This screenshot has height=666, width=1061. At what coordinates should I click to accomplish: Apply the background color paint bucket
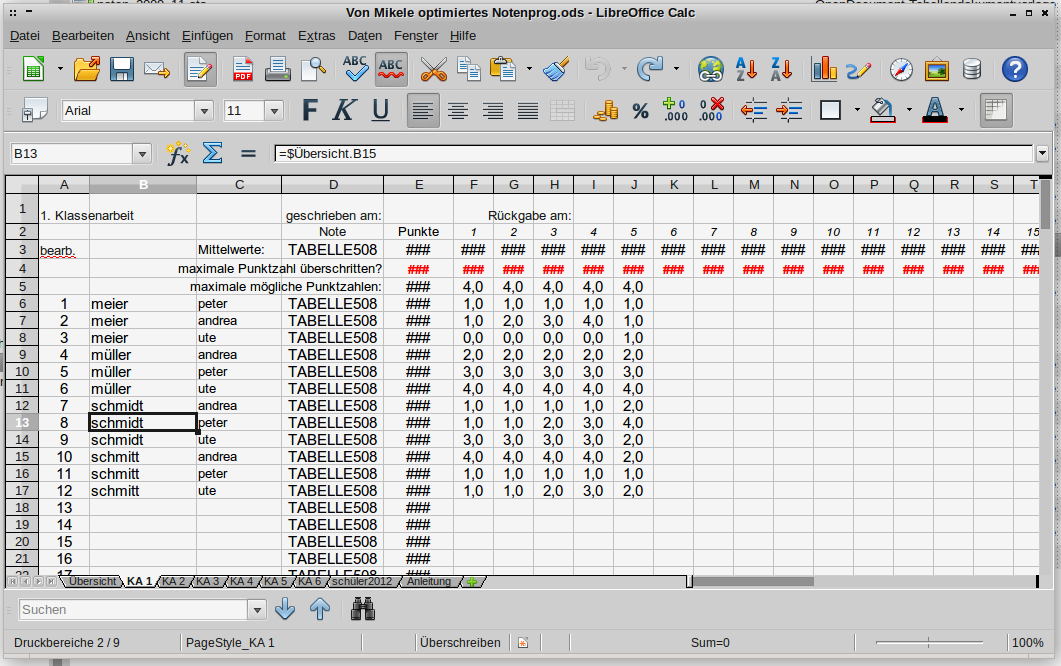pyautogui.click(x=882, y=110)
